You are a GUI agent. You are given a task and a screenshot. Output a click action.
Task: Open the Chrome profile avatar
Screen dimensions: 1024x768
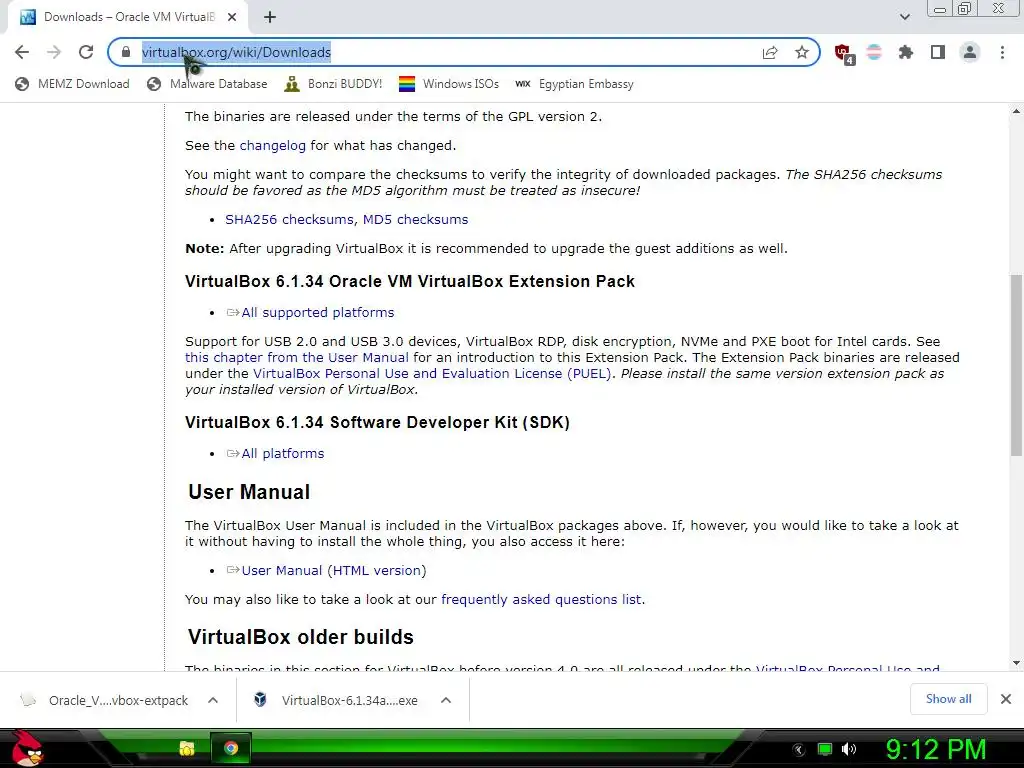click(970, 52)
